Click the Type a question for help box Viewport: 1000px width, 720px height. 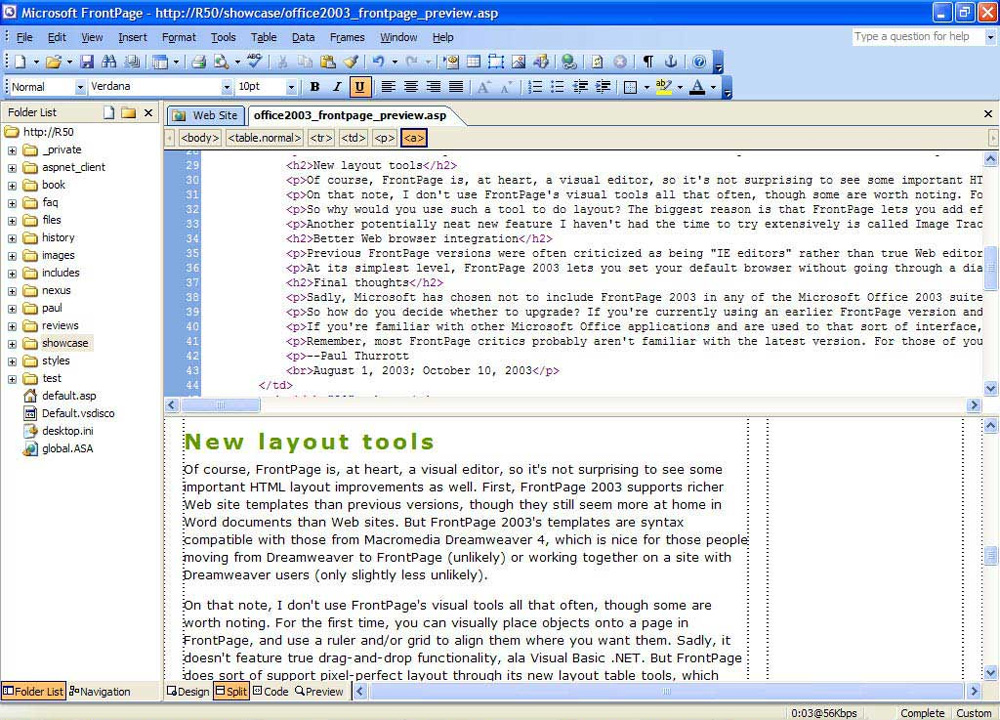click(917, 37)
